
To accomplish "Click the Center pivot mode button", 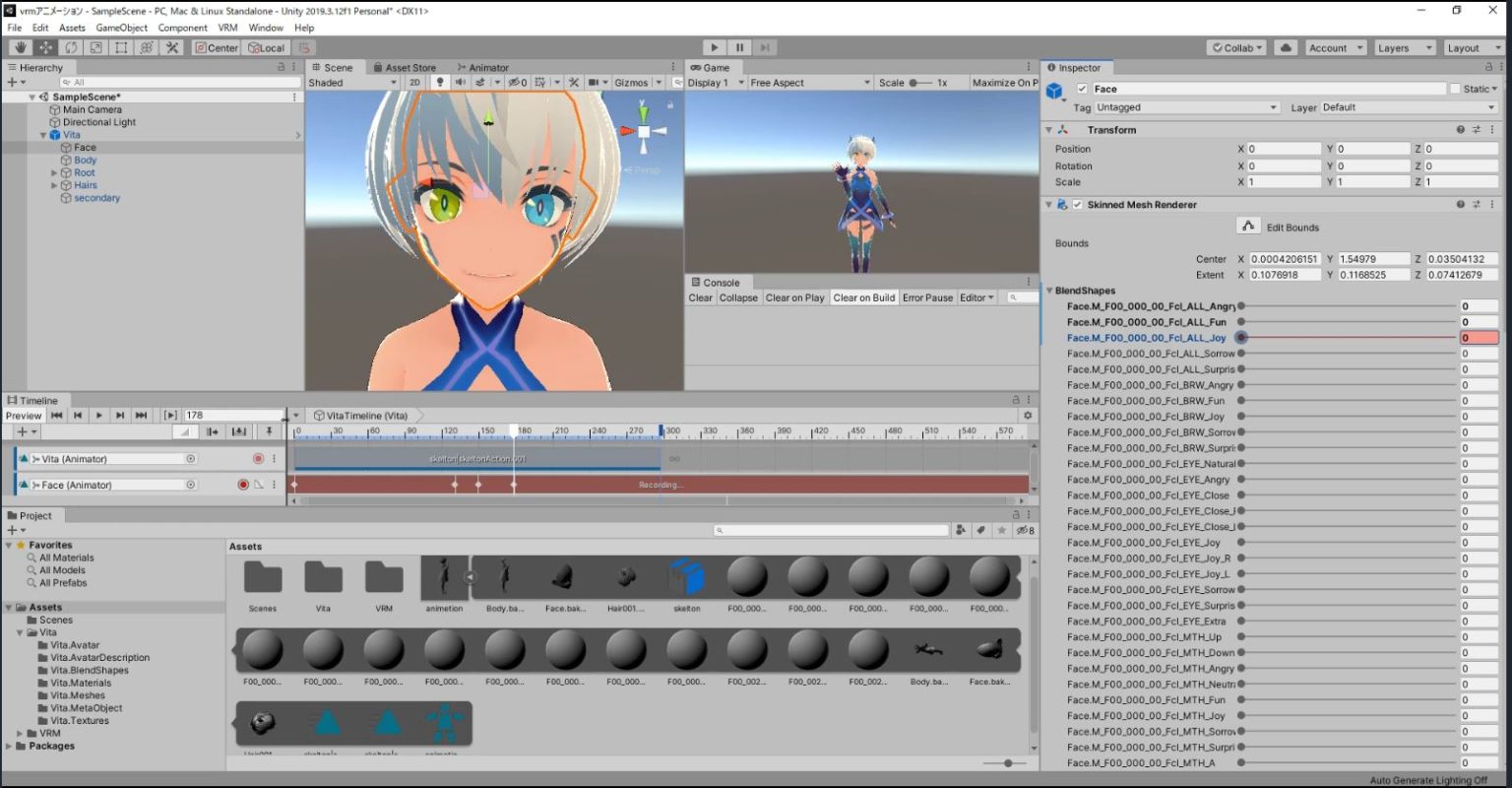I will (x=217, y=47).
